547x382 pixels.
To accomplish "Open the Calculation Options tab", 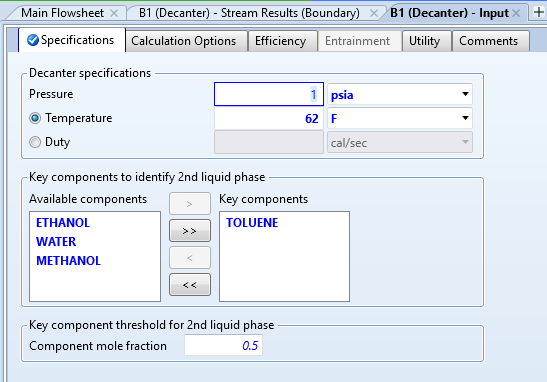I will [x=187, y=41].
